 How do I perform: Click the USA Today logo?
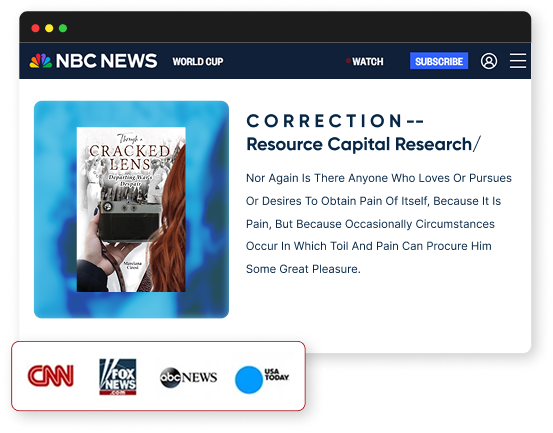point(262,379)
